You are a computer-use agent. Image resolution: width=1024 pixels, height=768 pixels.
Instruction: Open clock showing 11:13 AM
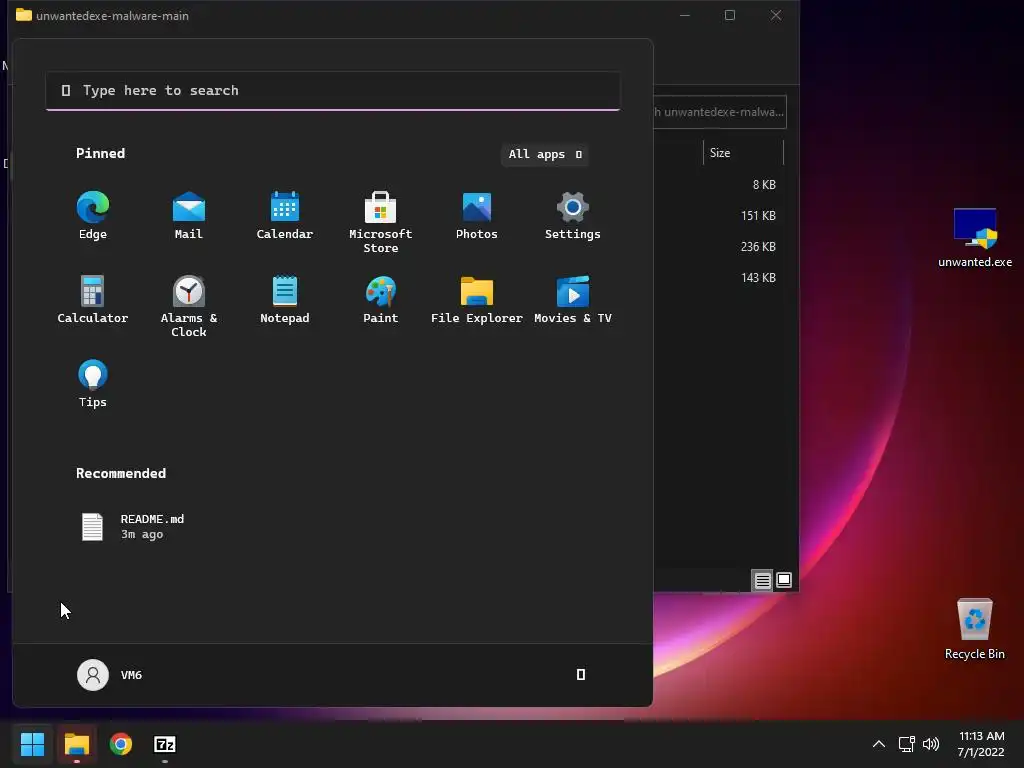point(981,744)
